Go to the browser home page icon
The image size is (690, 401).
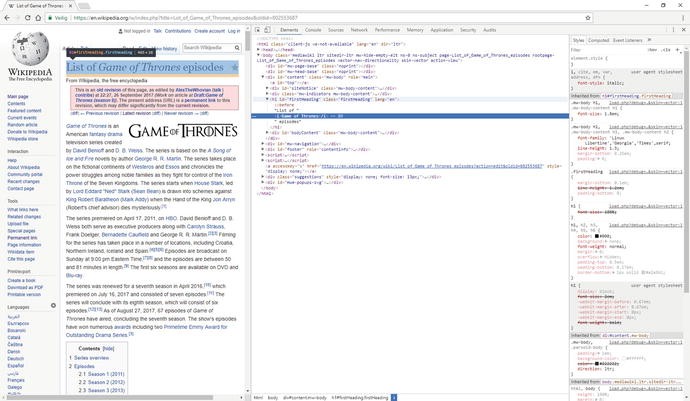[x=38, y=18]
